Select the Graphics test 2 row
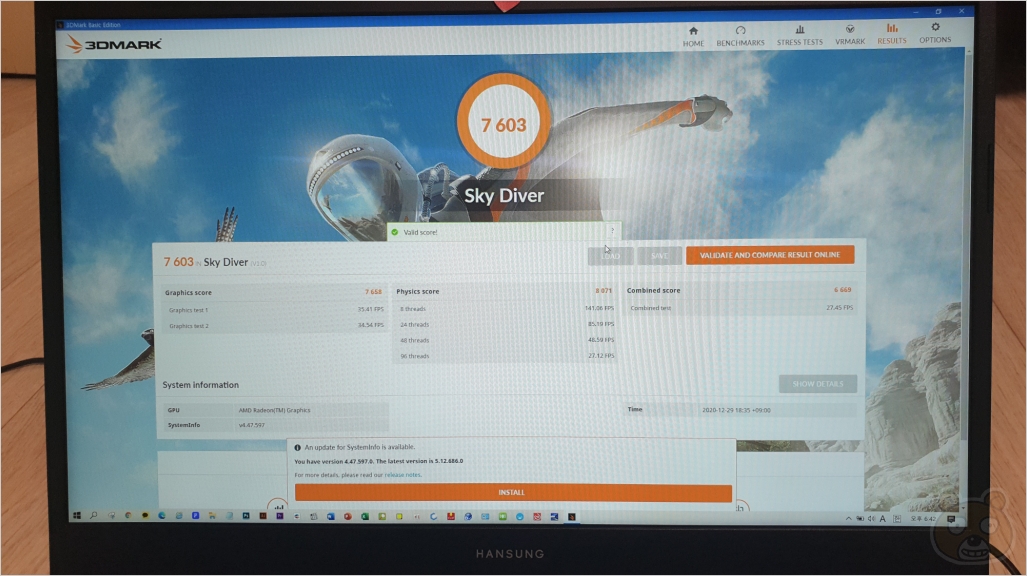1027x576 pixels. pos(274,325)
